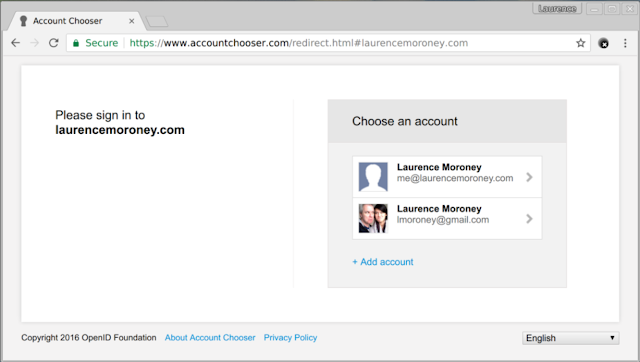Open the About Account Chooser link
The height and width of the screenshot is (362, 640).
210,338
